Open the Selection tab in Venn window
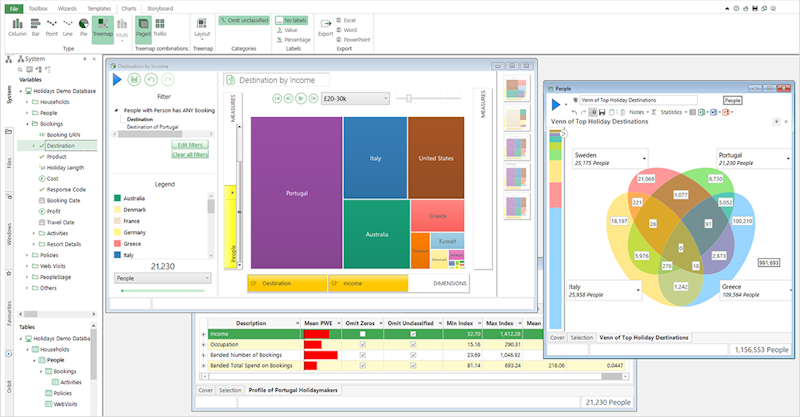The height and width of the screenshot is (417, 800). 582,337
